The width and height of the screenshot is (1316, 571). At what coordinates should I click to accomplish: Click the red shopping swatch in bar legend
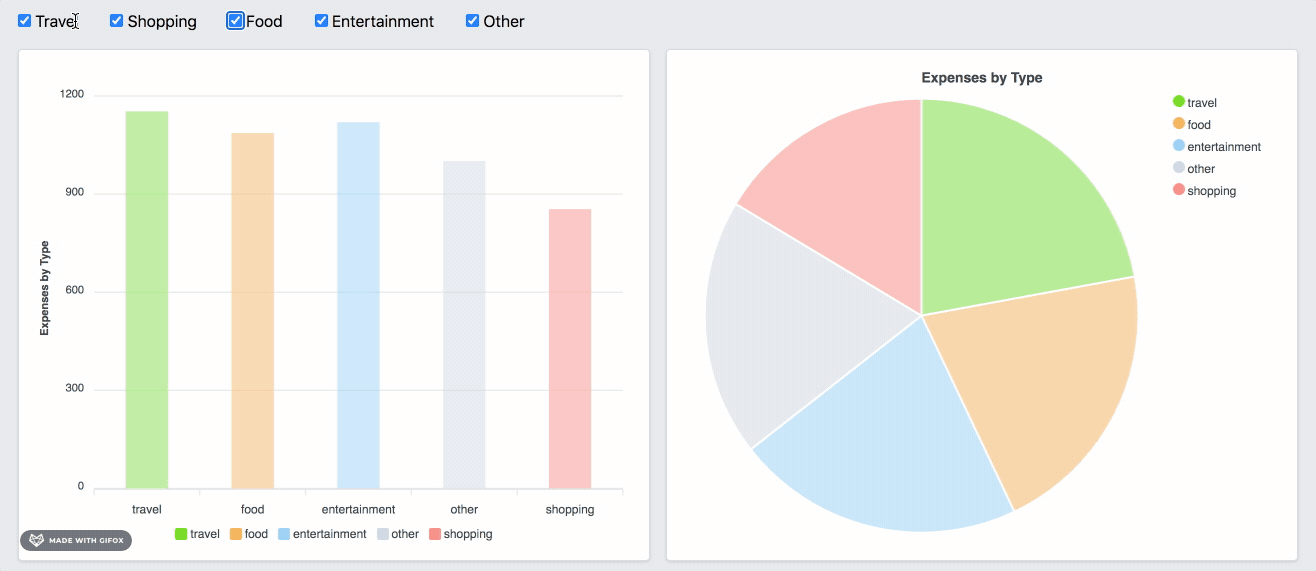(435, 534)
